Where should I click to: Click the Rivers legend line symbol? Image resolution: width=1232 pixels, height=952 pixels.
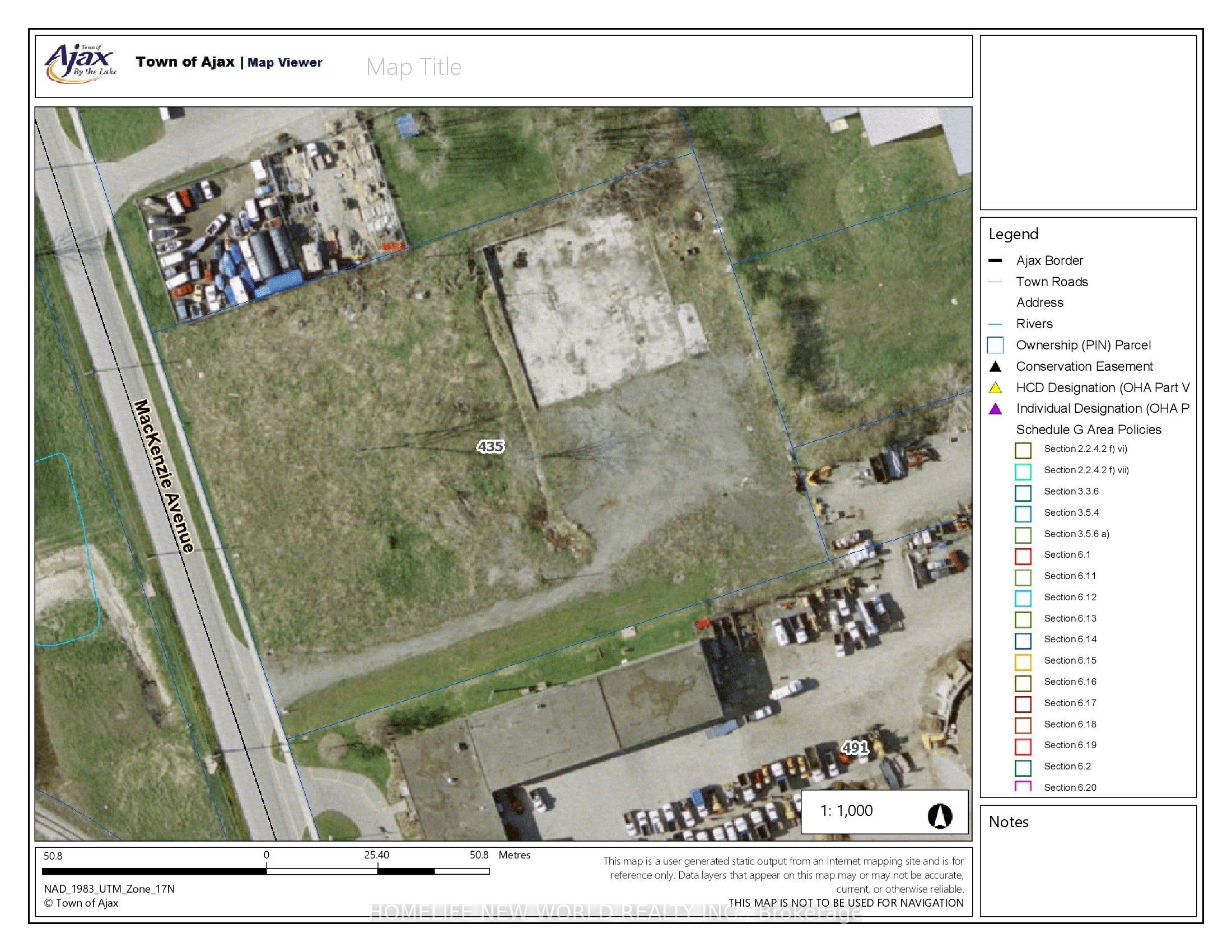[x=995, y=324]
